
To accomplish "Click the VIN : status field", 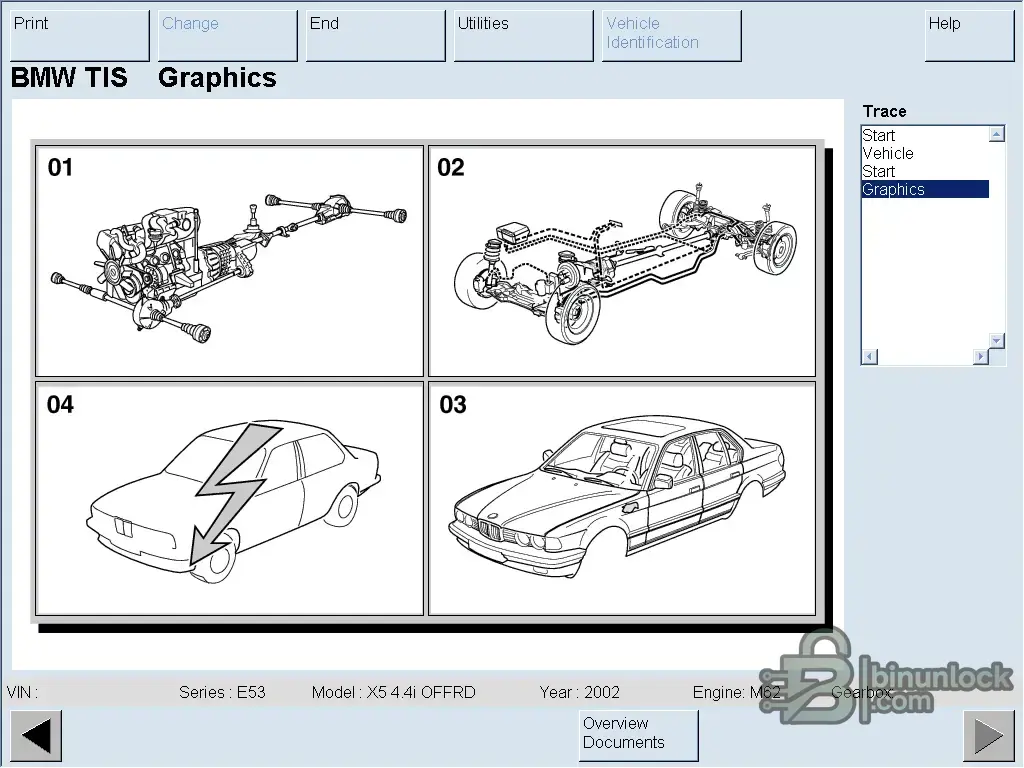I will pos(22,692).
